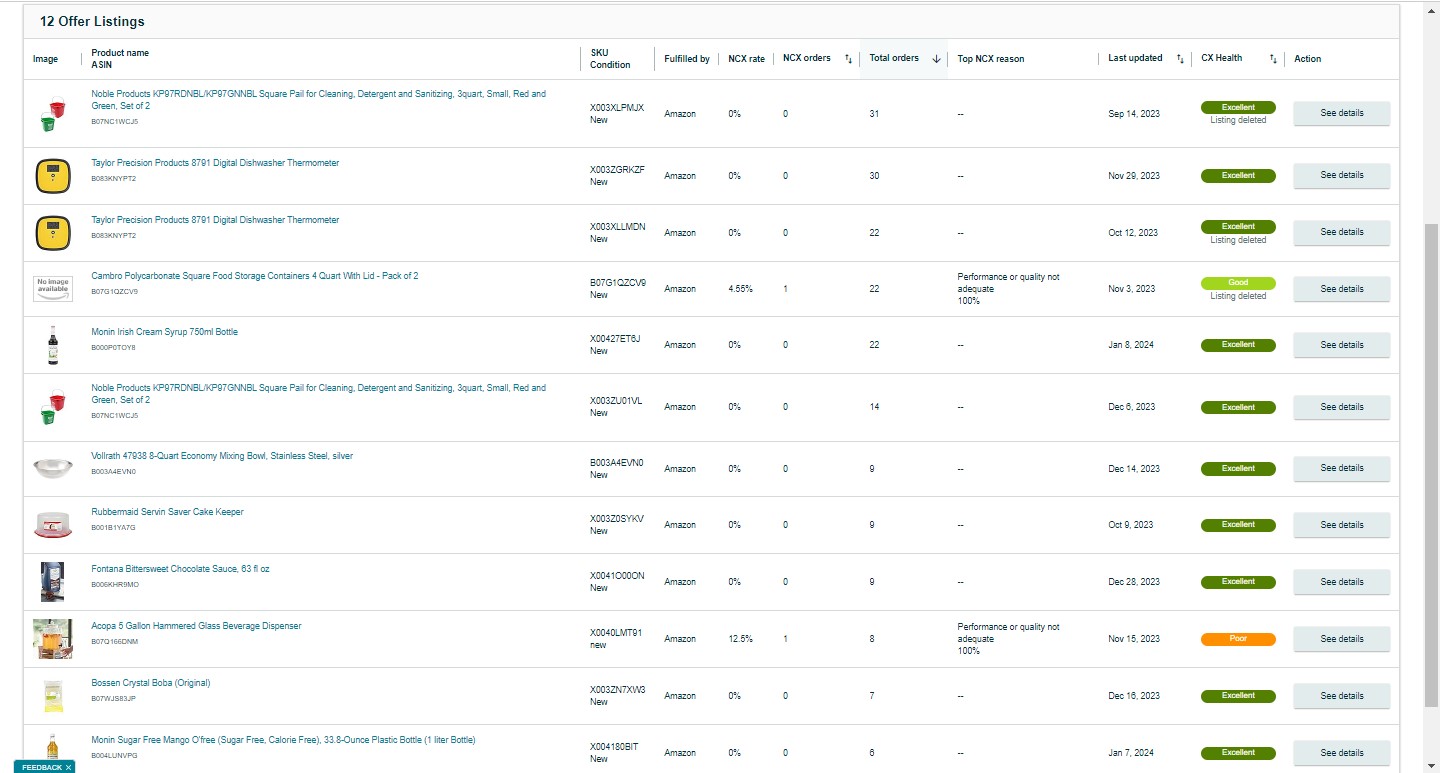
Task: Open Taylor Dishwasher Thermometer link with 30 orders
Action: click(215, 163)
